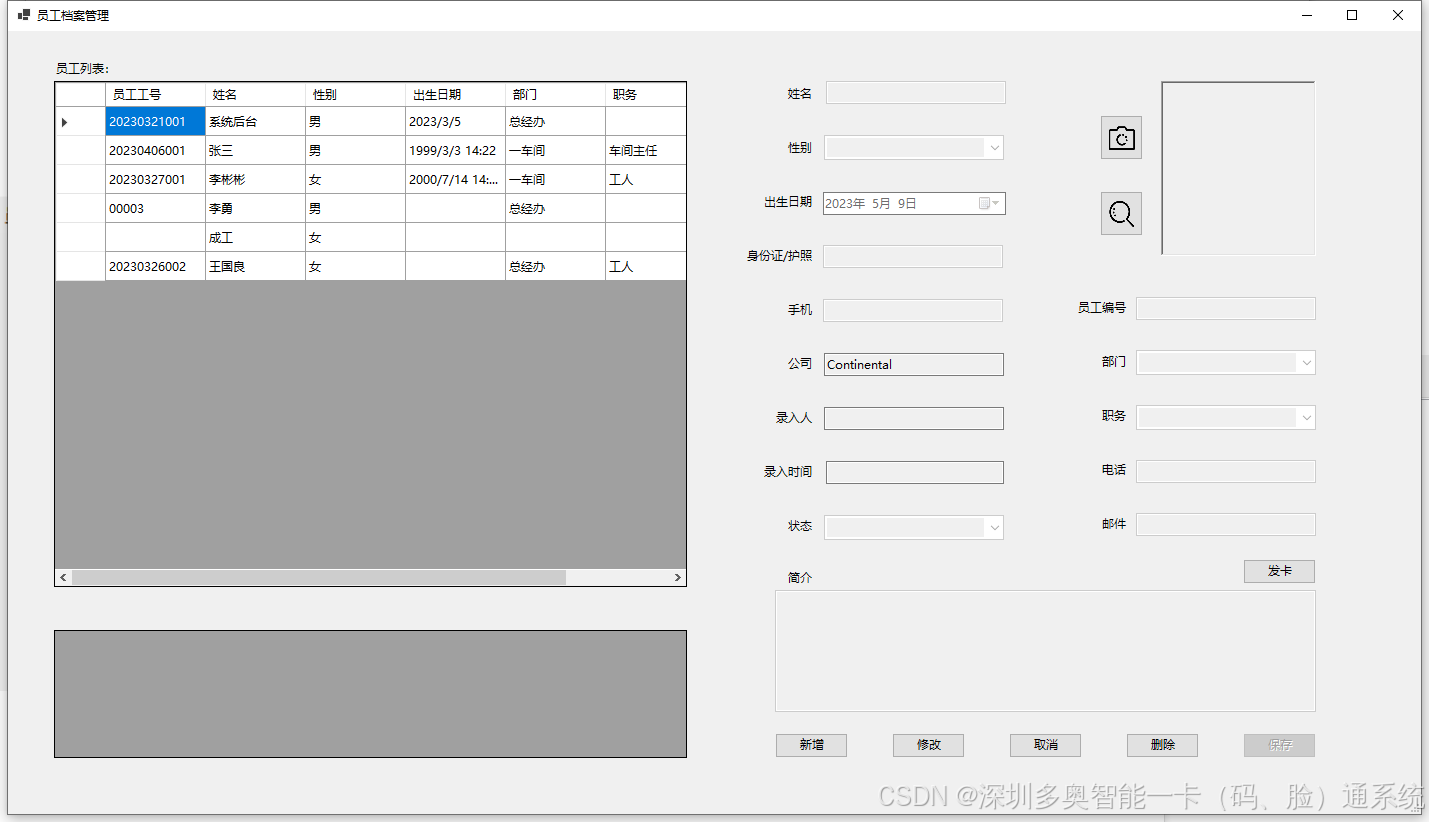Click the magnifier browse photo icon
Screen dimensions: 1429x822
pyautogui.click(x=1121, y=213)
